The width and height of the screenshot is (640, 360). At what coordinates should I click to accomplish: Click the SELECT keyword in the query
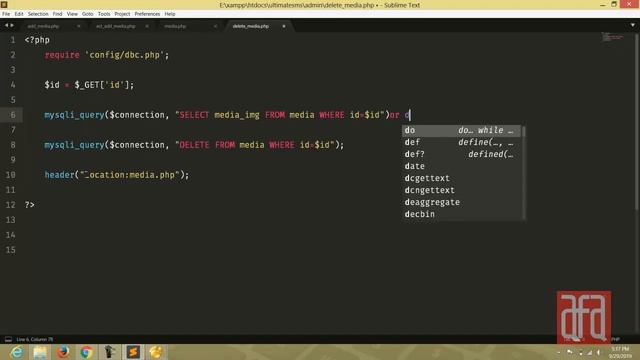click(194, 115)
